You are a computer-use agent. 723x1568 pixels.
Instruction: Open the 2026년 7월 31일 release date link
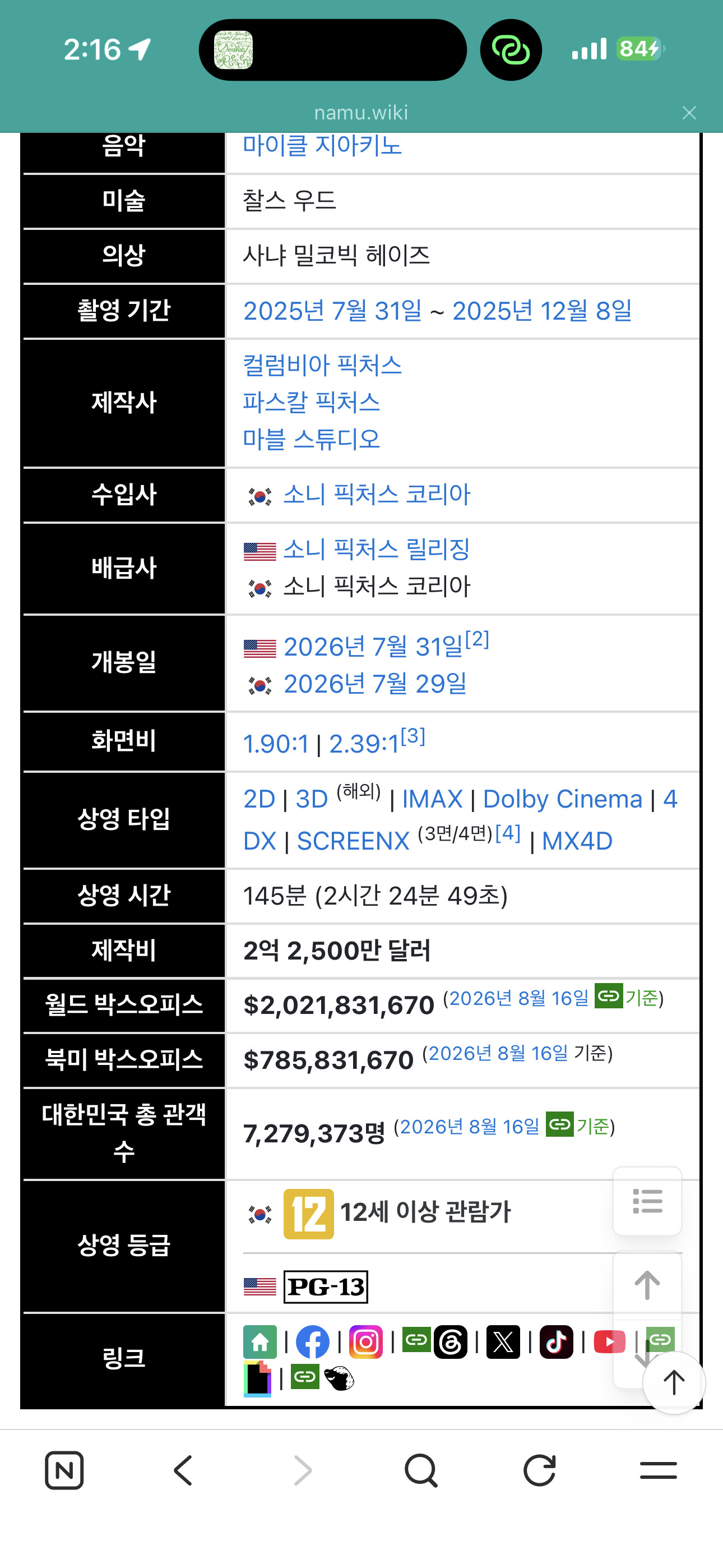[x=373, y=647]
